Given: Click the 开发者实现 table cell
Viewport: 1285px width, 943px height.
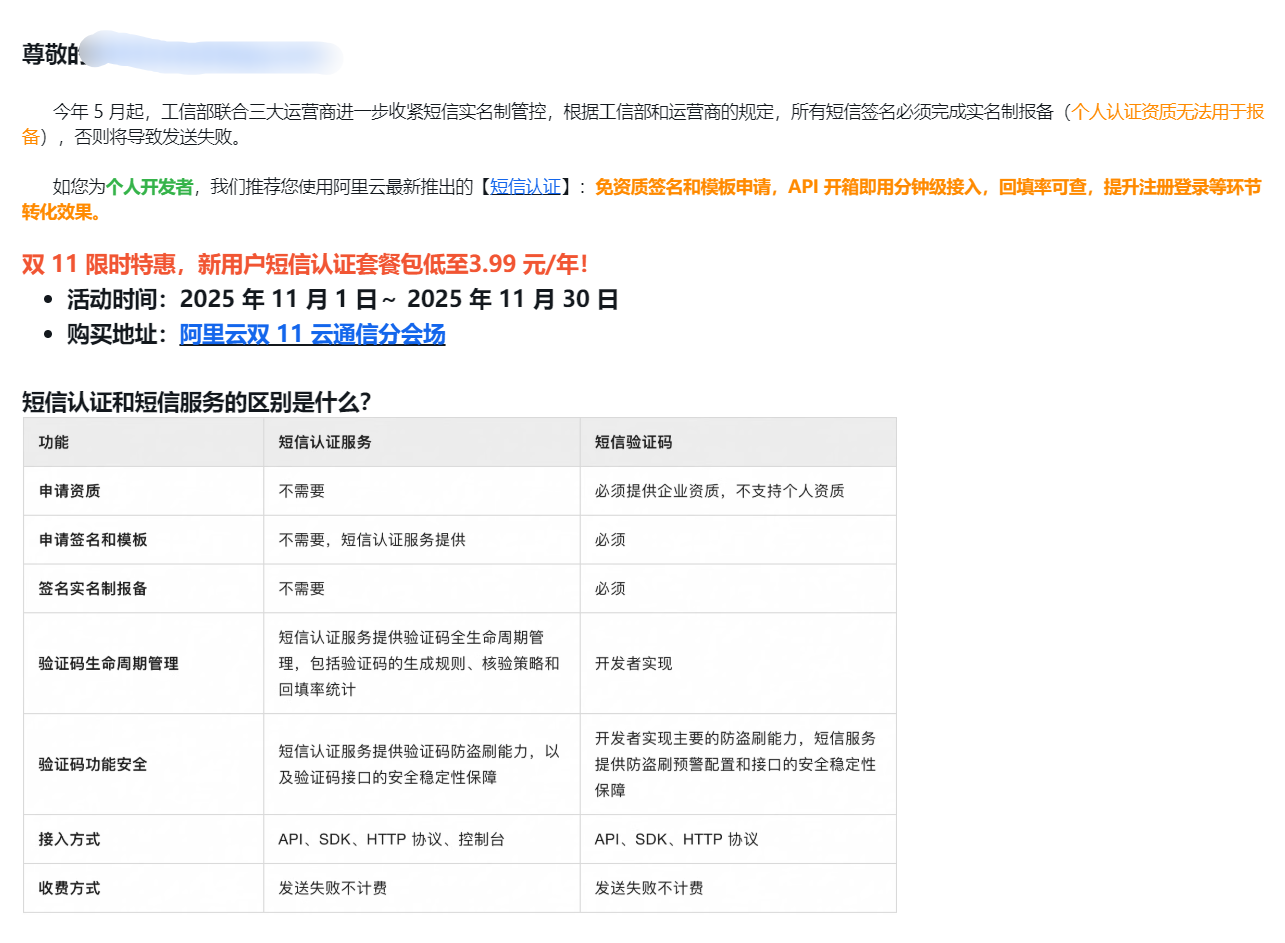Looking at the screenshot, I should point(633,663).
